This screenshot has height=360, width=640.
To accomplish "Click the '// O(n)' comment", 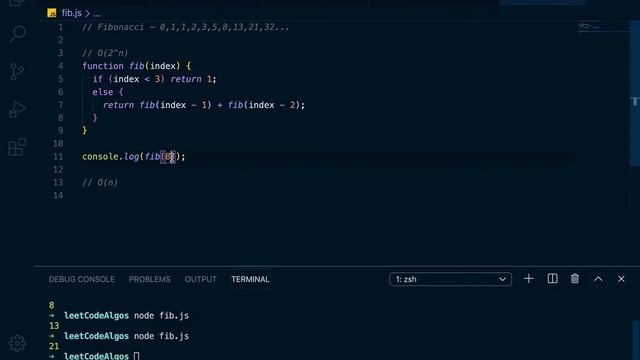I will (100, 182).
